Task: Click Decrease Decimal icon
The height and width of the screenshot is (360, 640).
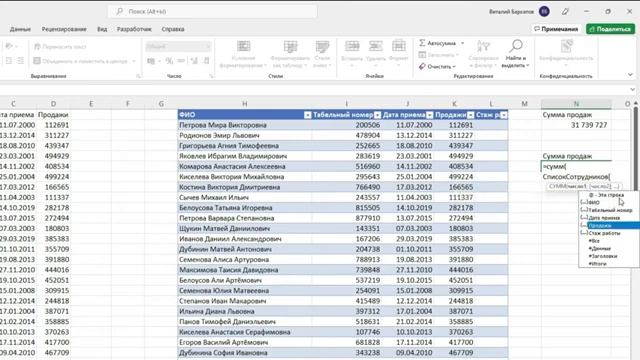Action: [206, 61]
